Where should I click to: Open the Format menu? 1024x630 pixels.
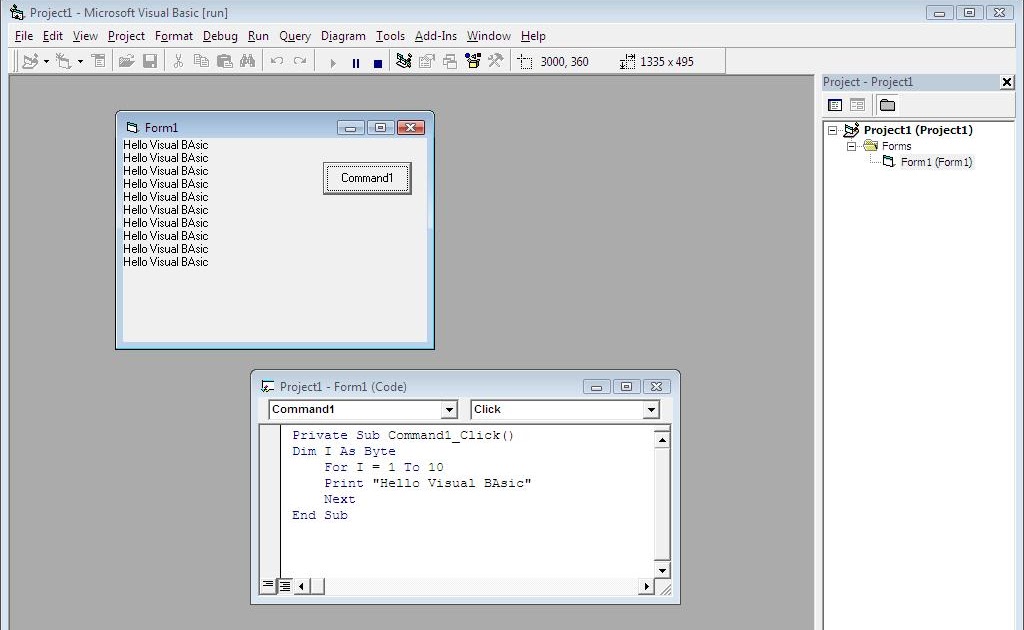[x=174, y=36]
